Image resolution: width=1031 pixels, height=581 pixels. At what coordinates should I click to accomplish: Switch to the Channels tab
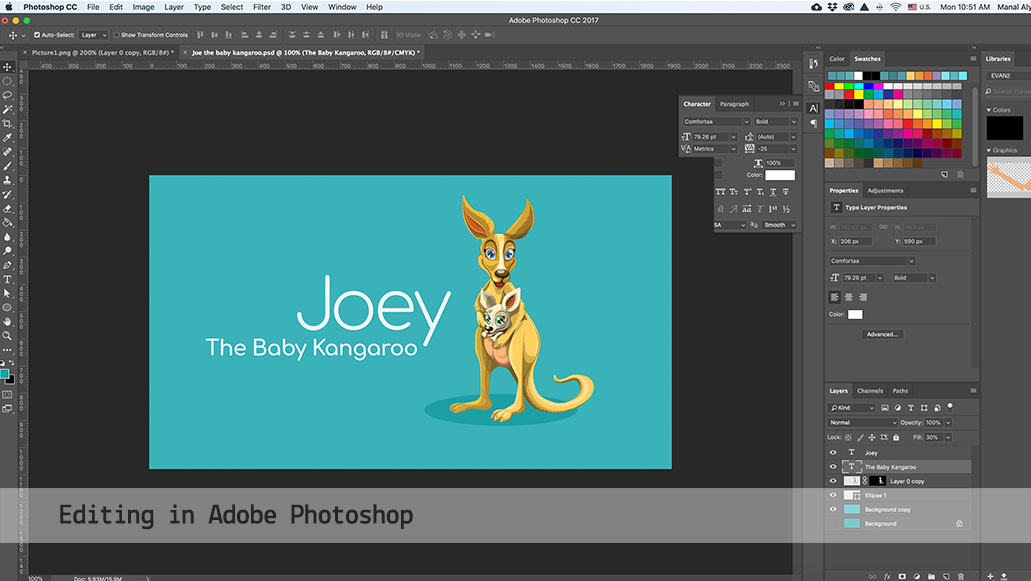click(870, 391)
